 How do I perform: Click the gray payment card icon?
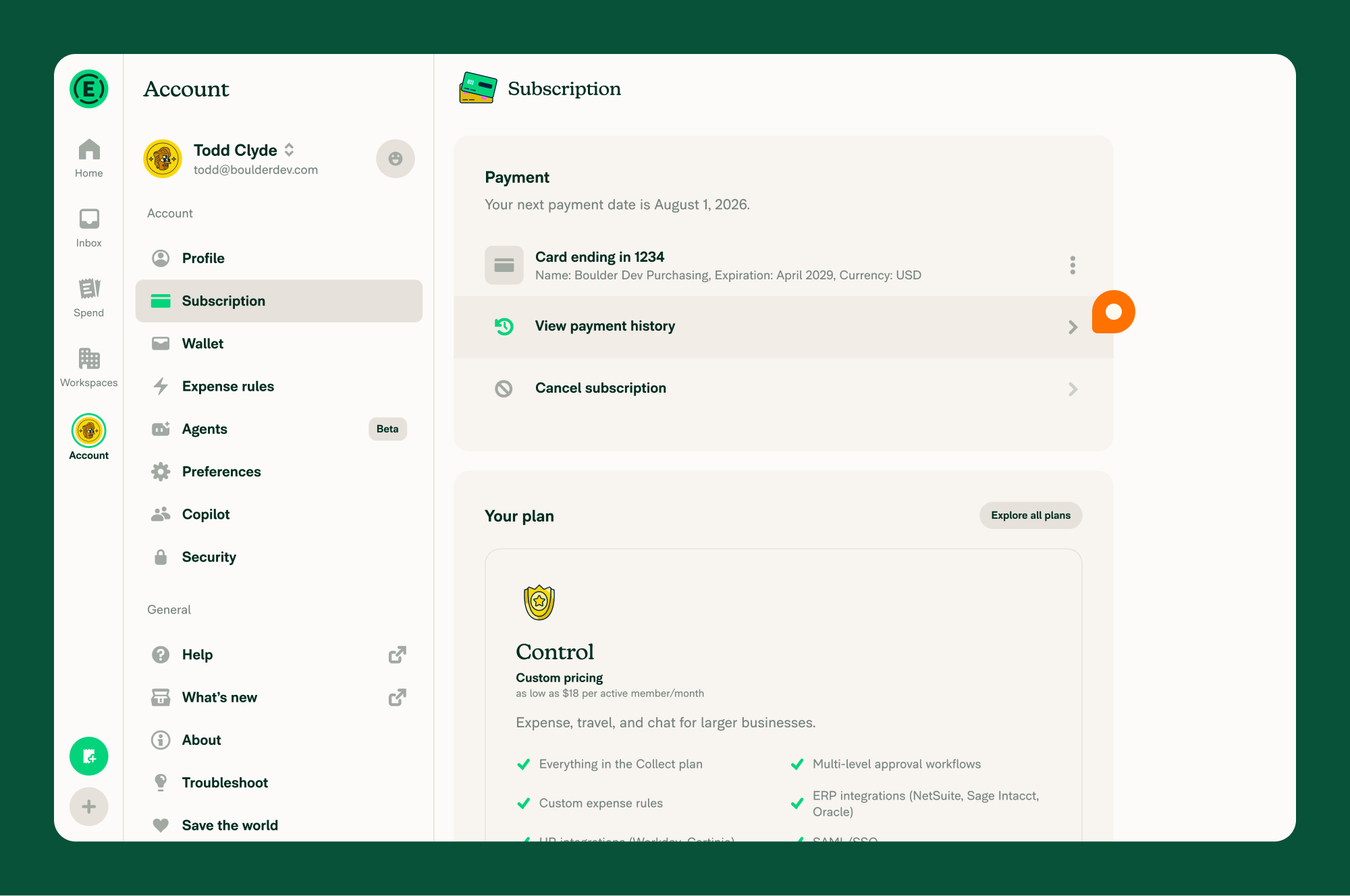(x=504, y=265)
